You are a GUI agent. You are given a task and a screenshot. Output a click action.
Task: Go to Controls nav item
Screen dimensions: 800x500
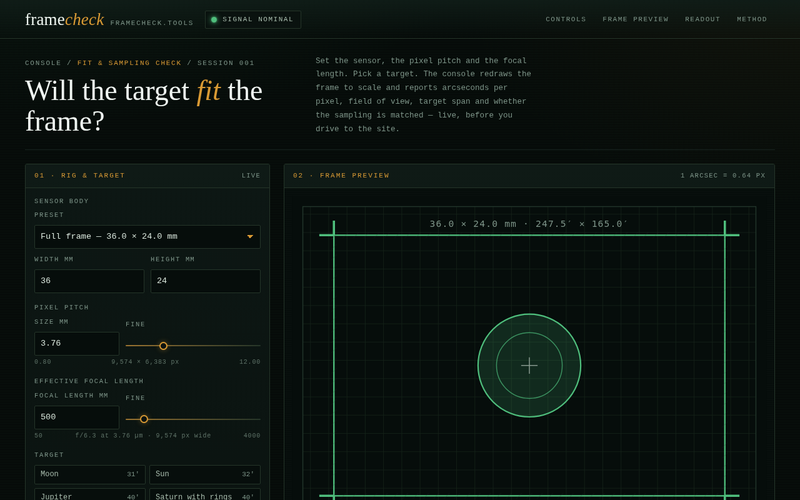(x=565, y=19)
